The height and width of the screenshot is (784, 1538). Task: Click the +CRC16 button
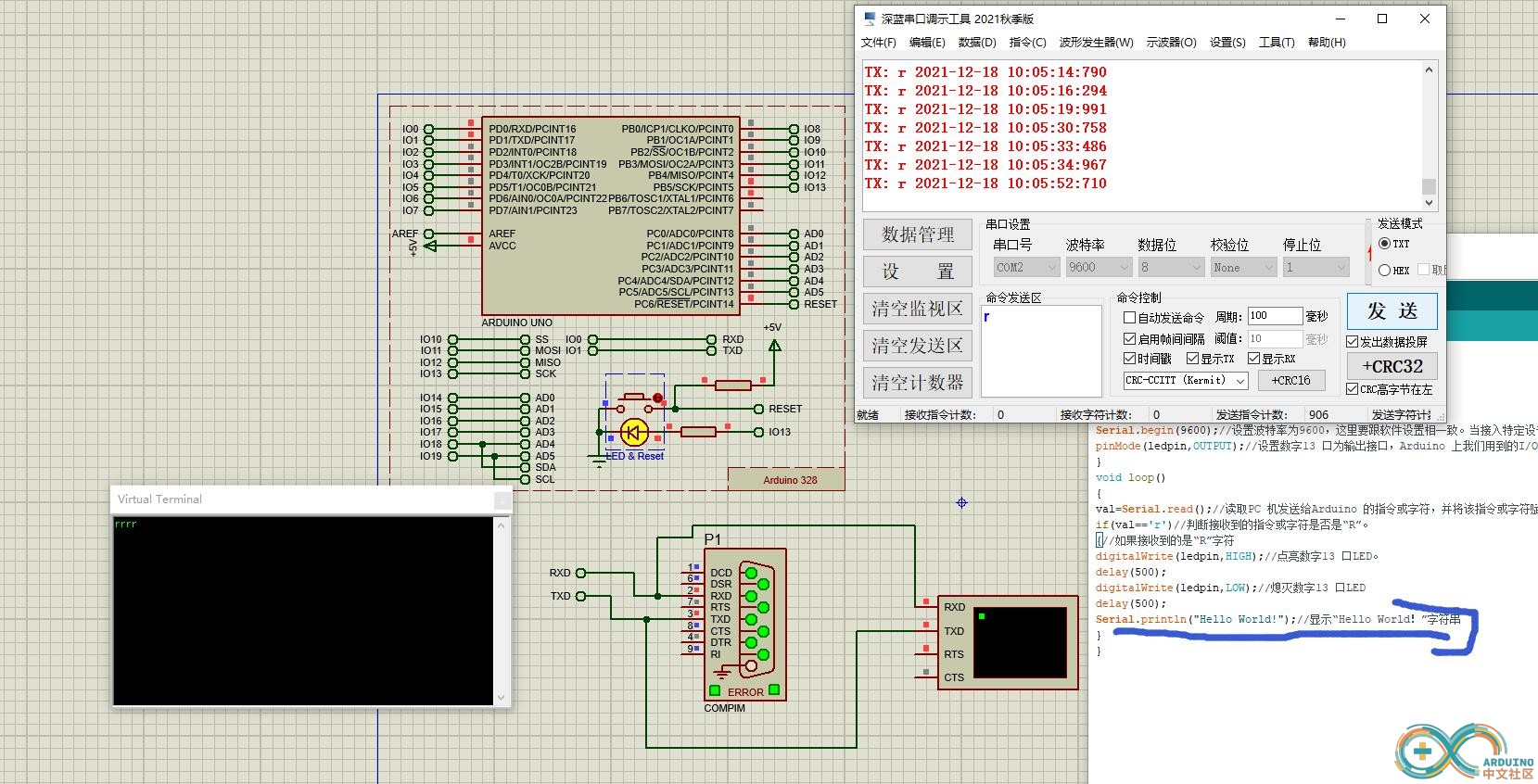point(1290,380)
